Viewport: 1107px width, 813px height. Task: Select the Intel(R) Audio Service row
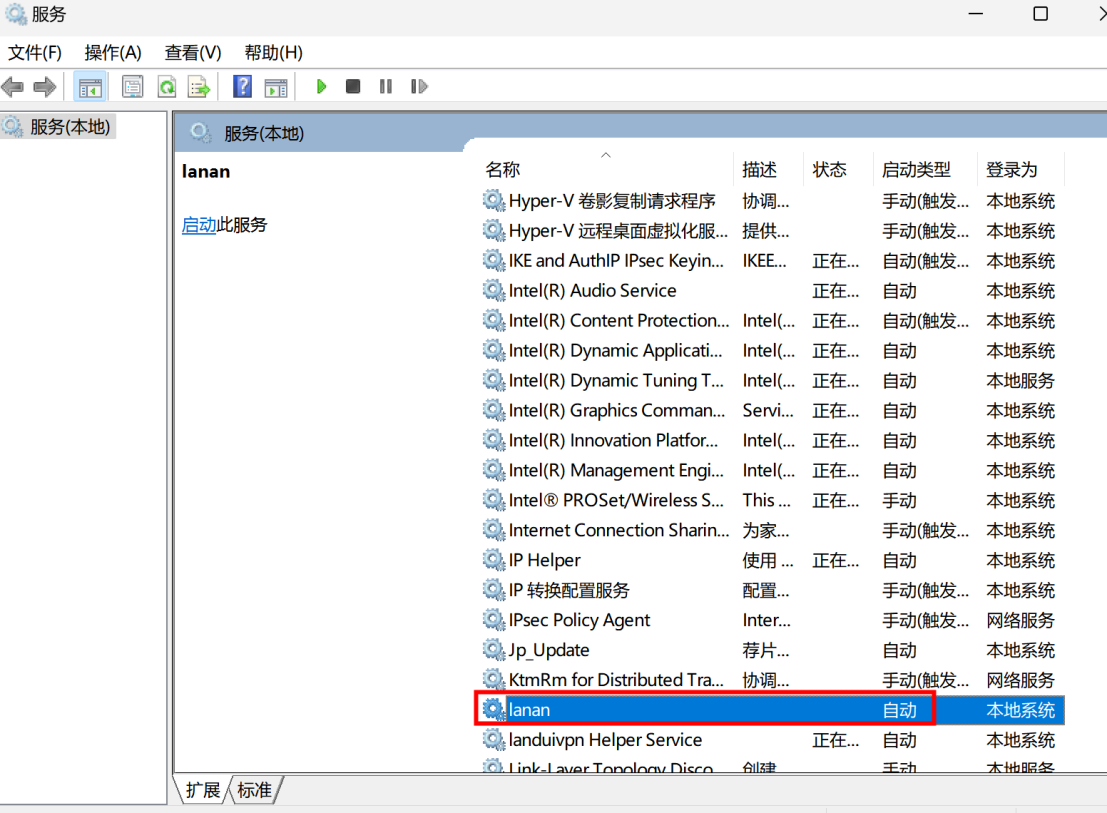click(x=592, y=291)
